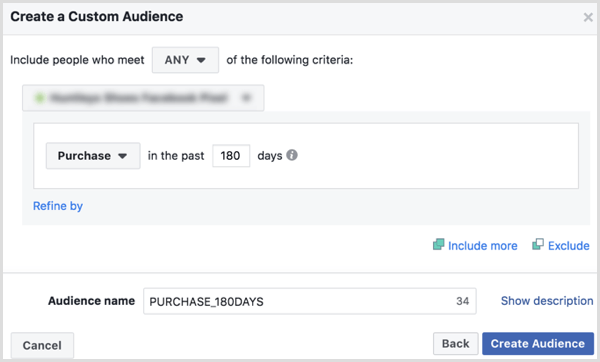The width and height of the screenshot is (600, 362).
Task: Open the ANY criteria dropdown
Action: (185, 60)
